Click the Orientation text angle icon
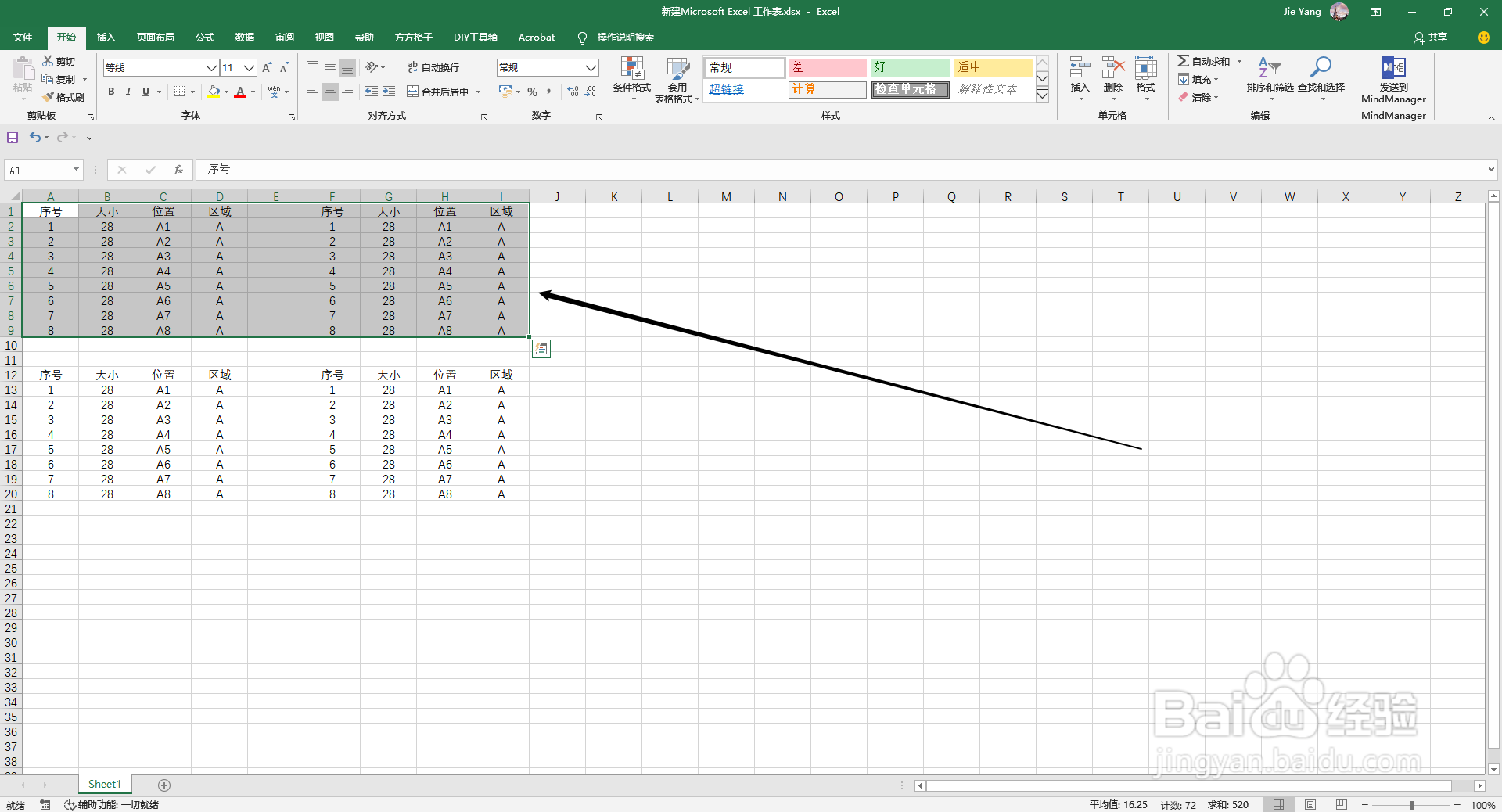This screenshot has height=812, width=1502. coord(372,67)
